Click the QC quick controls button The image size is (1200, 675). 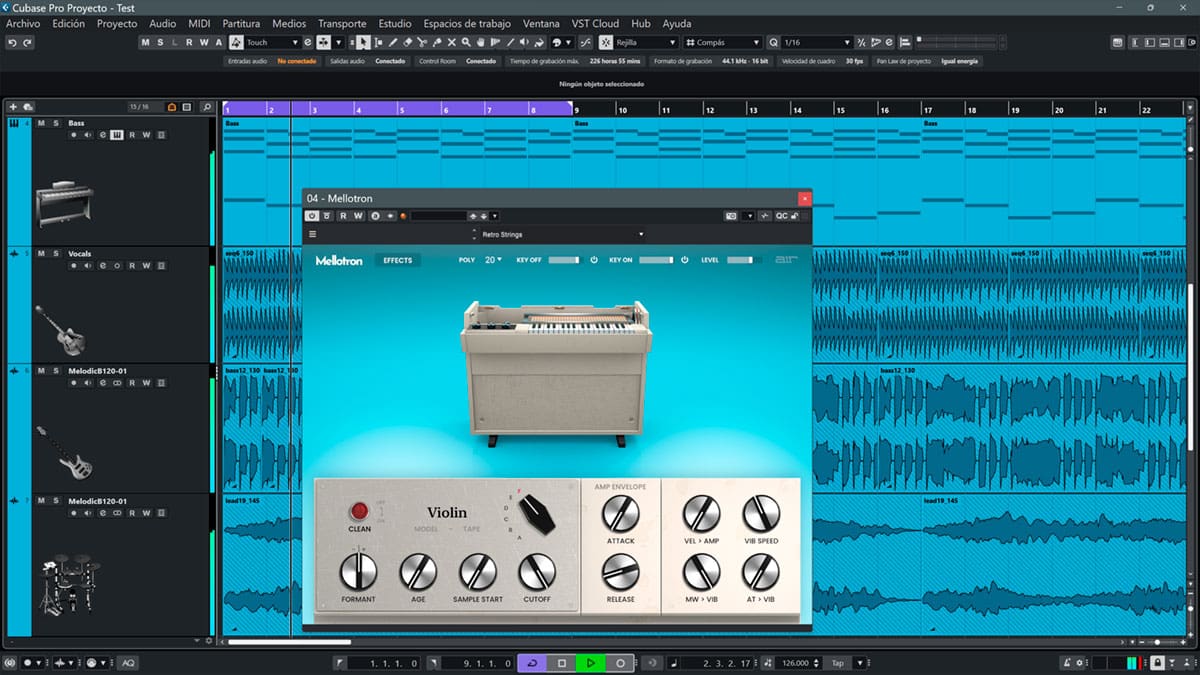pyautogui.click(x=781, y=216)
